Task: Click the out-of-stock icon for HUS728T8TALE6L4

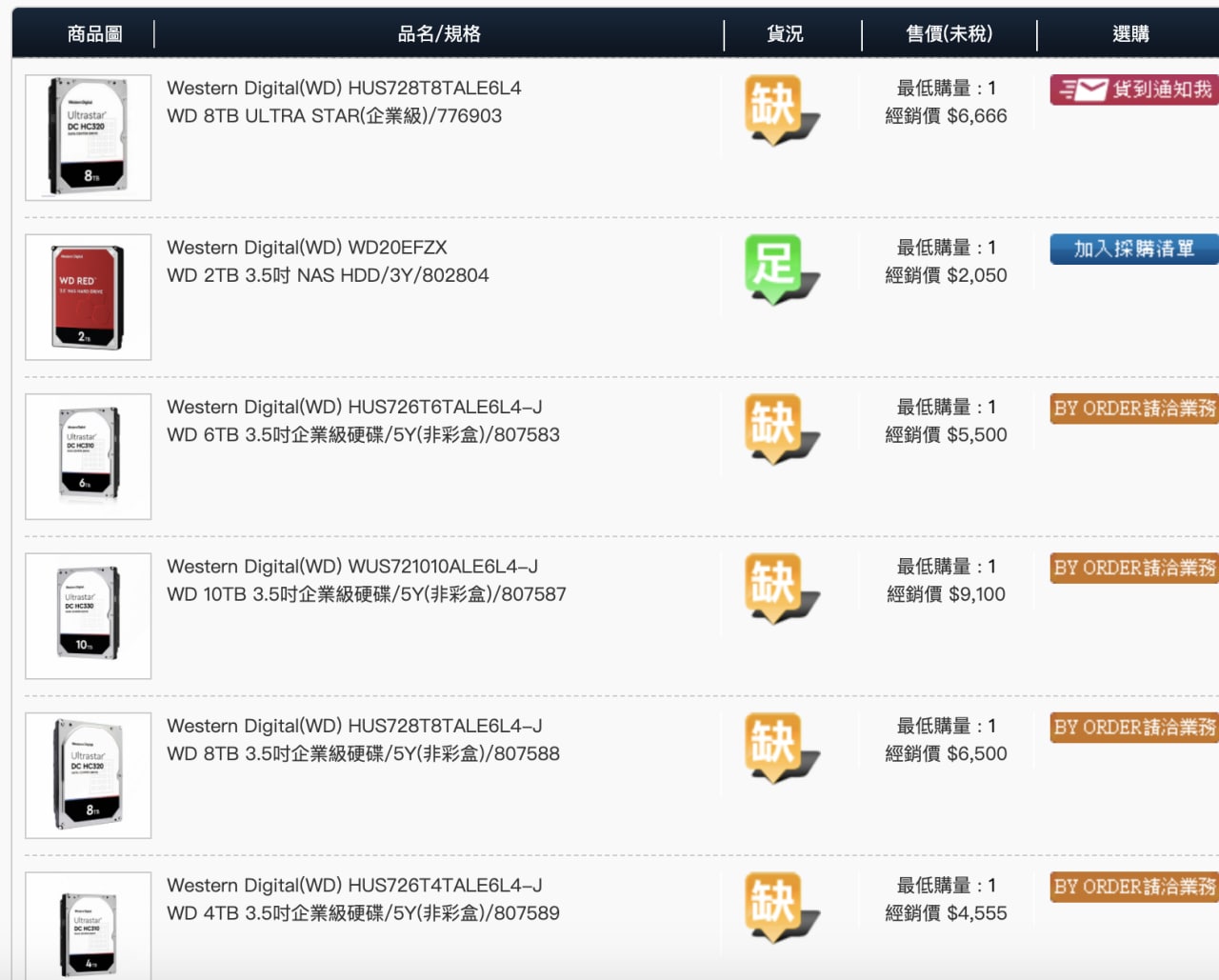Action: 782,110
